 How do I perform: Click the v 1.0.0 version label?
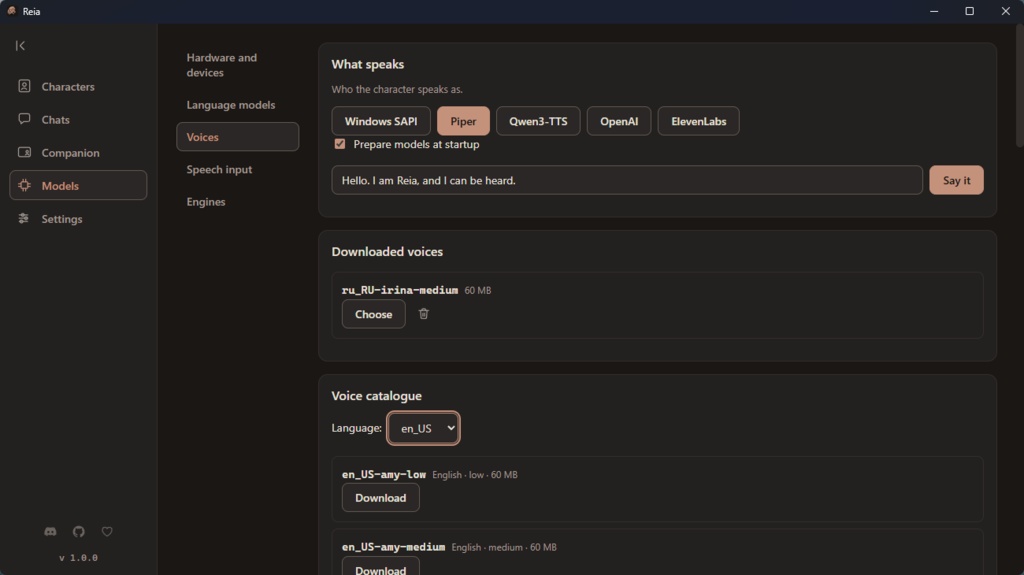point(78,557)
